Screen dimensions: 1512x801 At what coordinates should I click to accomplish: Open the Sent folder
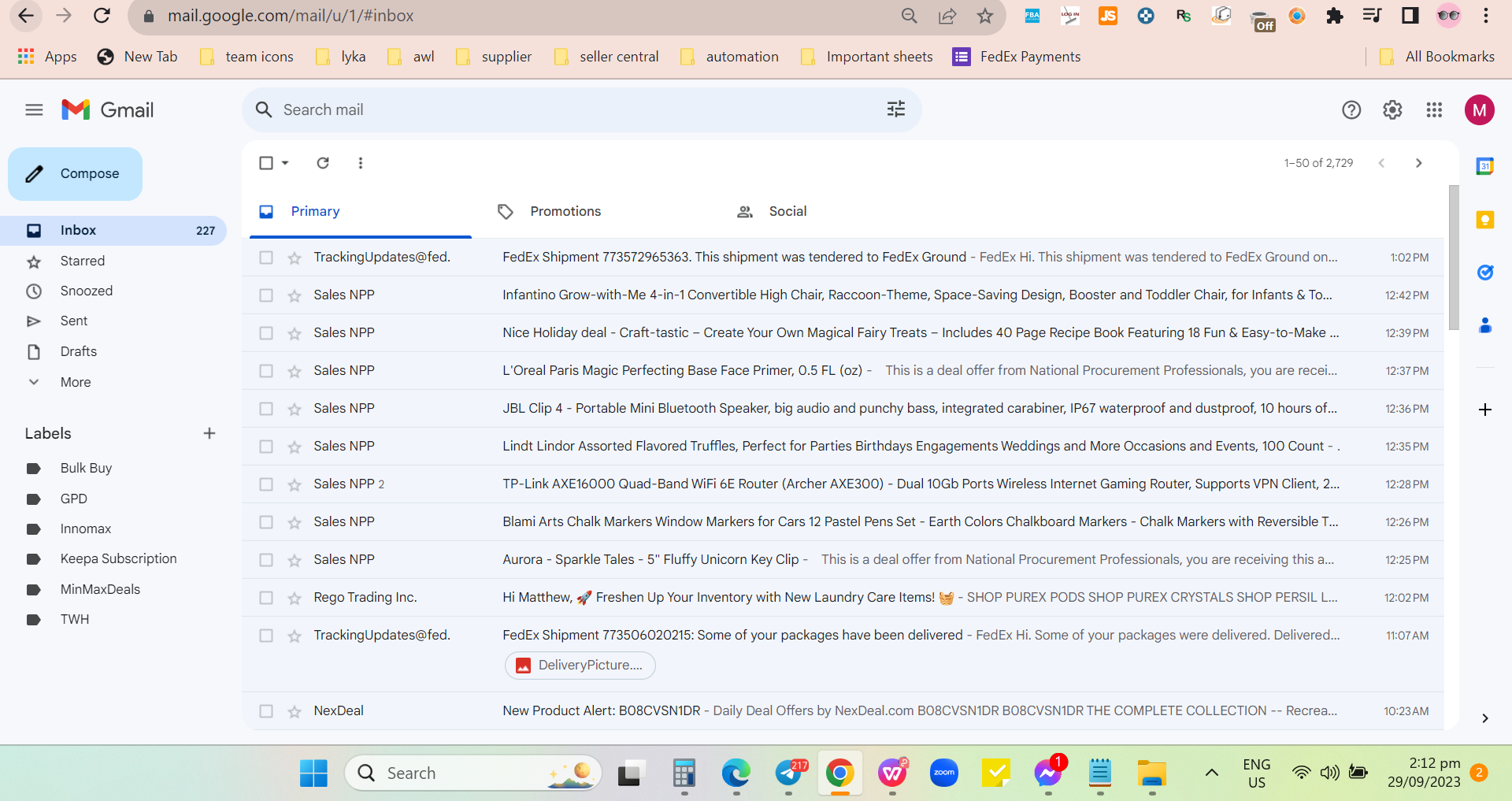coord(74,321)
